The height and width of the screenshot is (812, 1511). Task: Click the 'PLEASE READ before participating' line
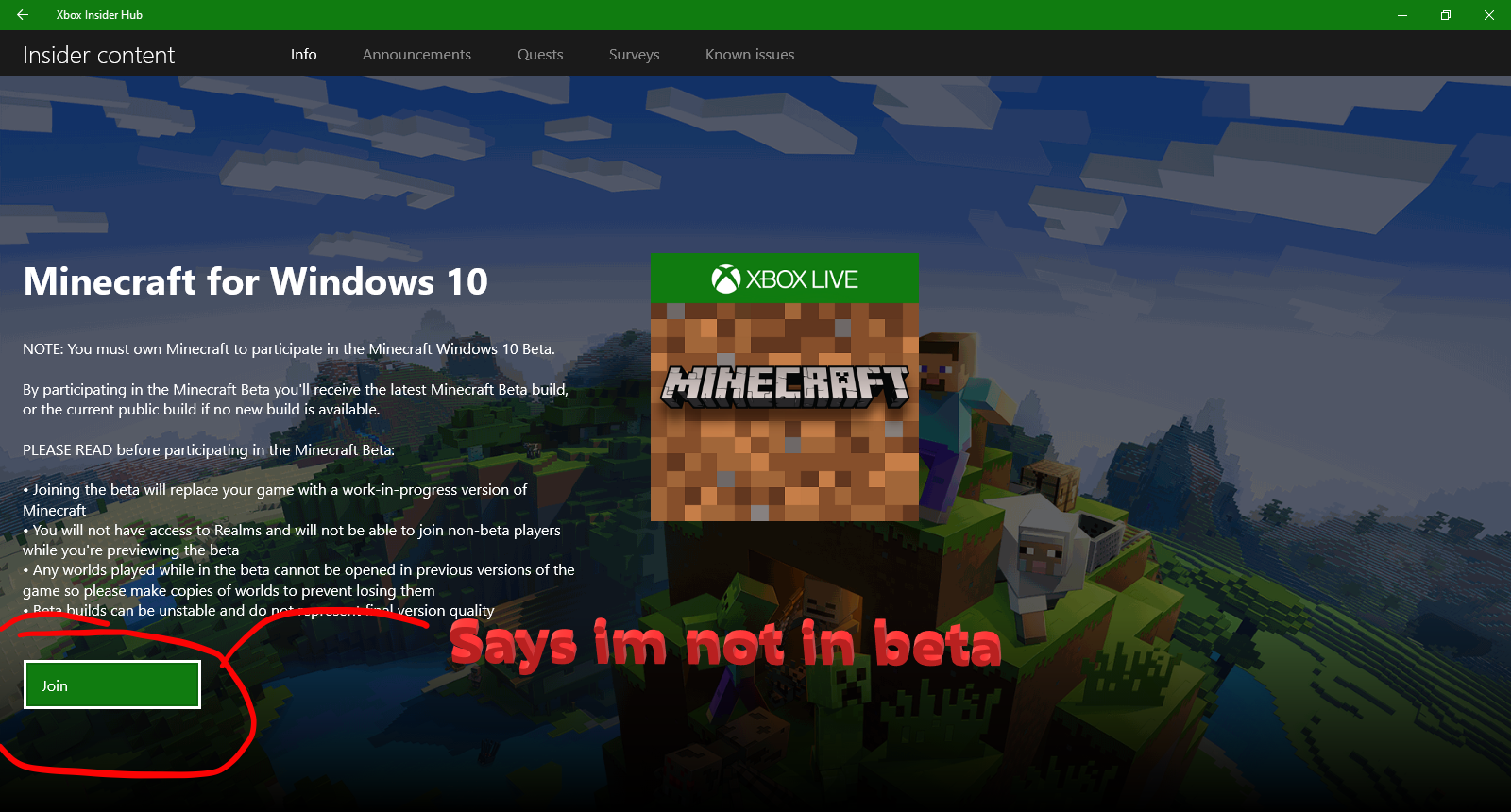[209, 450]
